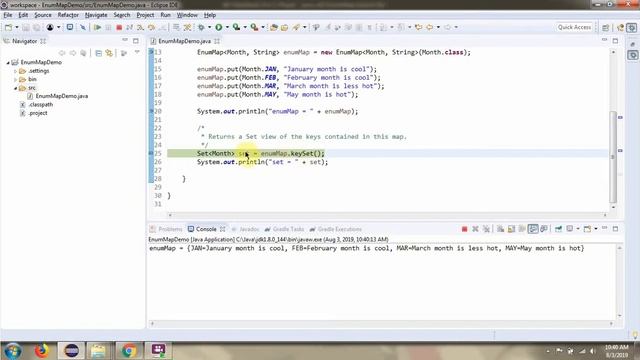Open the Back history dropdown arrow

438,27
